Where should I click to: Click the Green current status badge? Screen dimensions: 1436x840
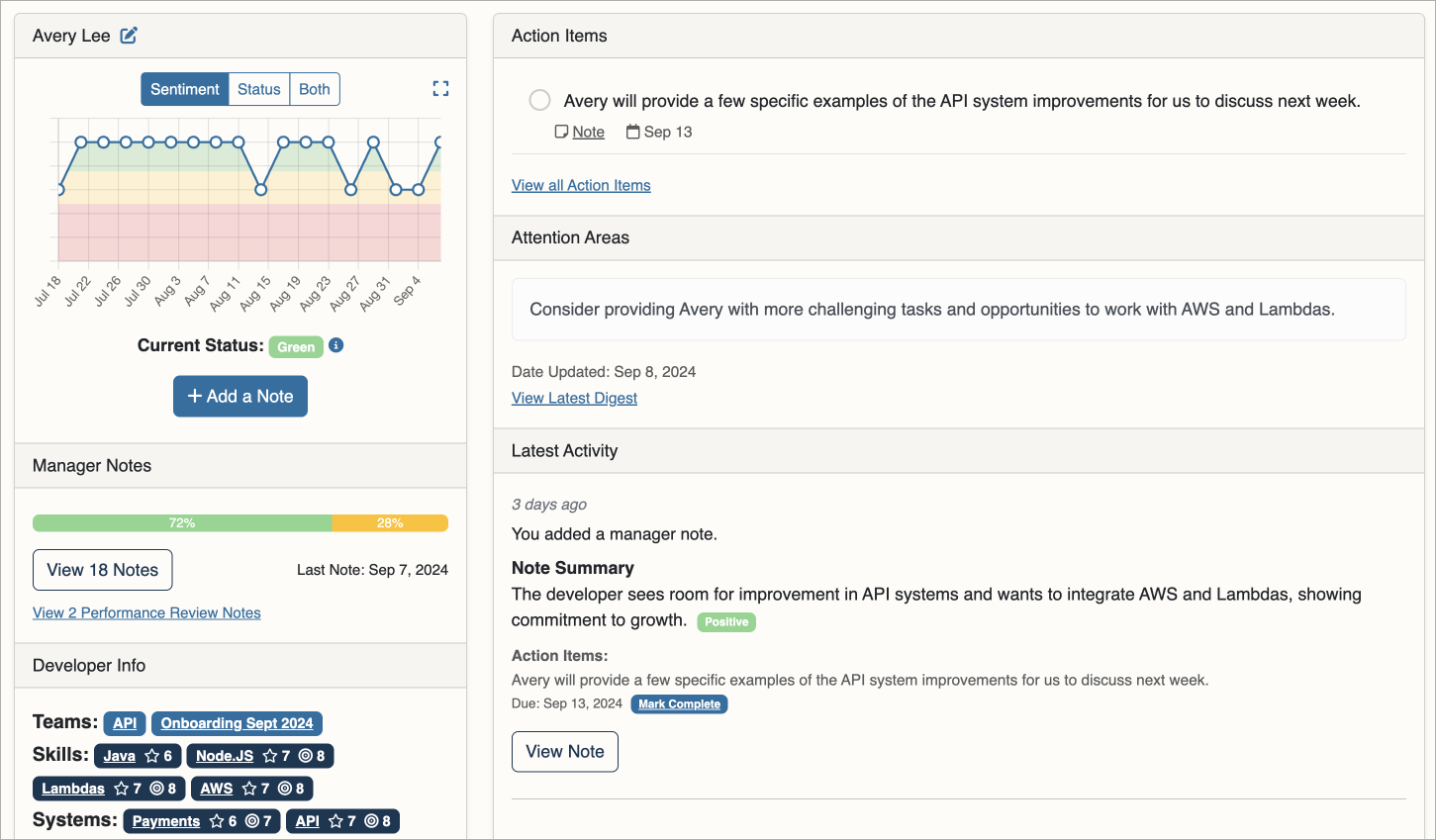[296, 346]
